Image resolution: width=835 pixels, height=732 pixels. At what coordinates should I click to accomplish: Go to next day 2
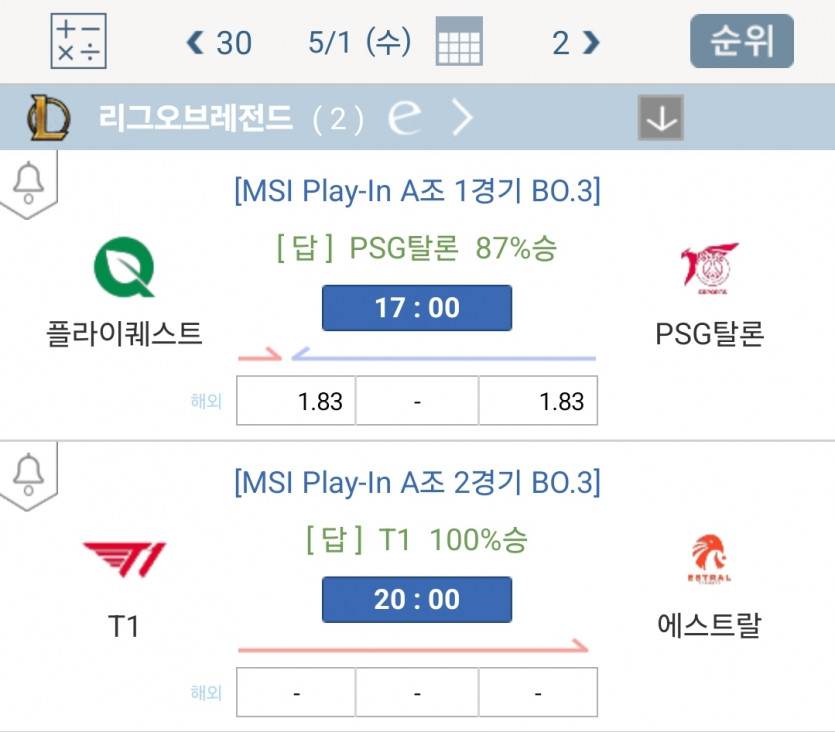point(576,42)
